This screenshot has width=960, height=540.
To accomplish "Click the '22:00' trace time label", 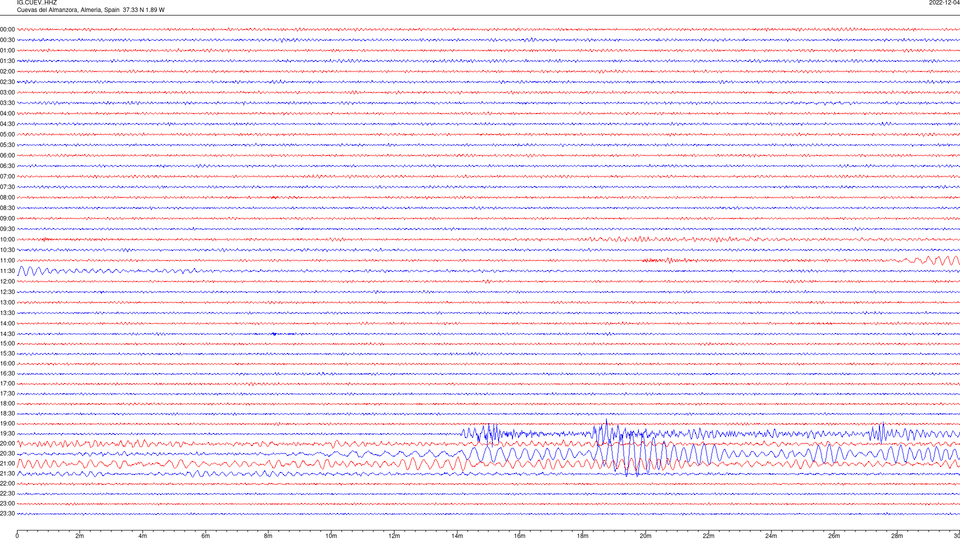I will (x=7, y=484).
